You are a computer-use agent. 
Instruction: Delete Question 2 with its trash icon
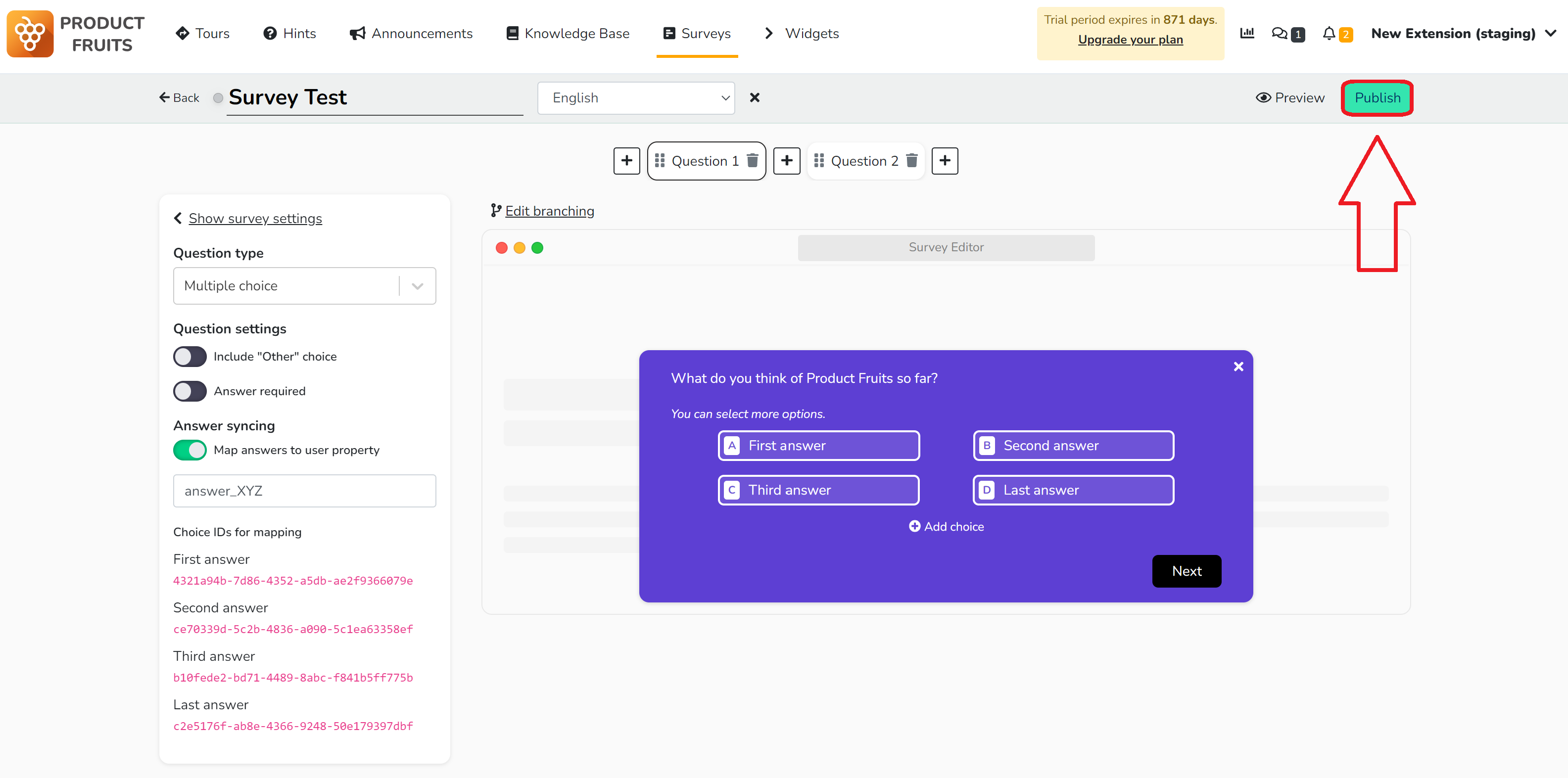tap(912, 161)
